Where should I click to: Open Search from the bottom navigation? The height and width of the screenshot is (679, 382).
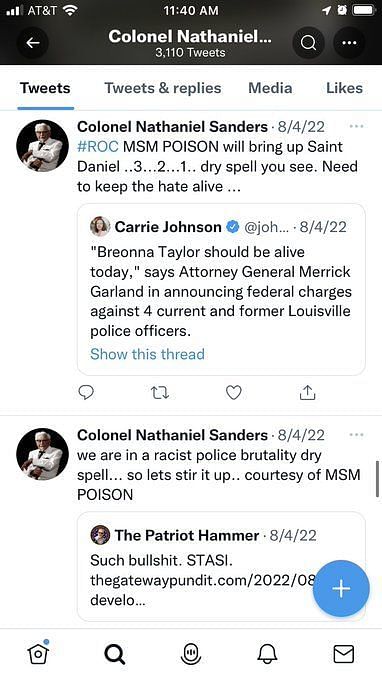(x=115, y=653)
